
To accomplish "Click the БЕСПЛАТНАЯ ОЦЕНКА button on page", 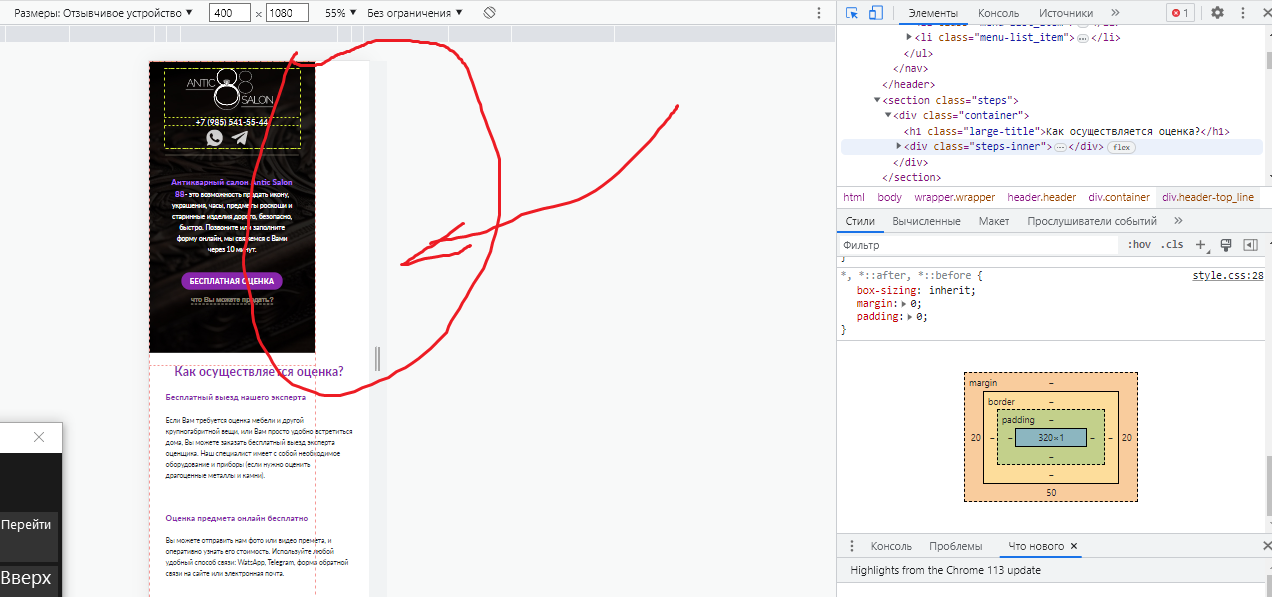I will 232,281.
